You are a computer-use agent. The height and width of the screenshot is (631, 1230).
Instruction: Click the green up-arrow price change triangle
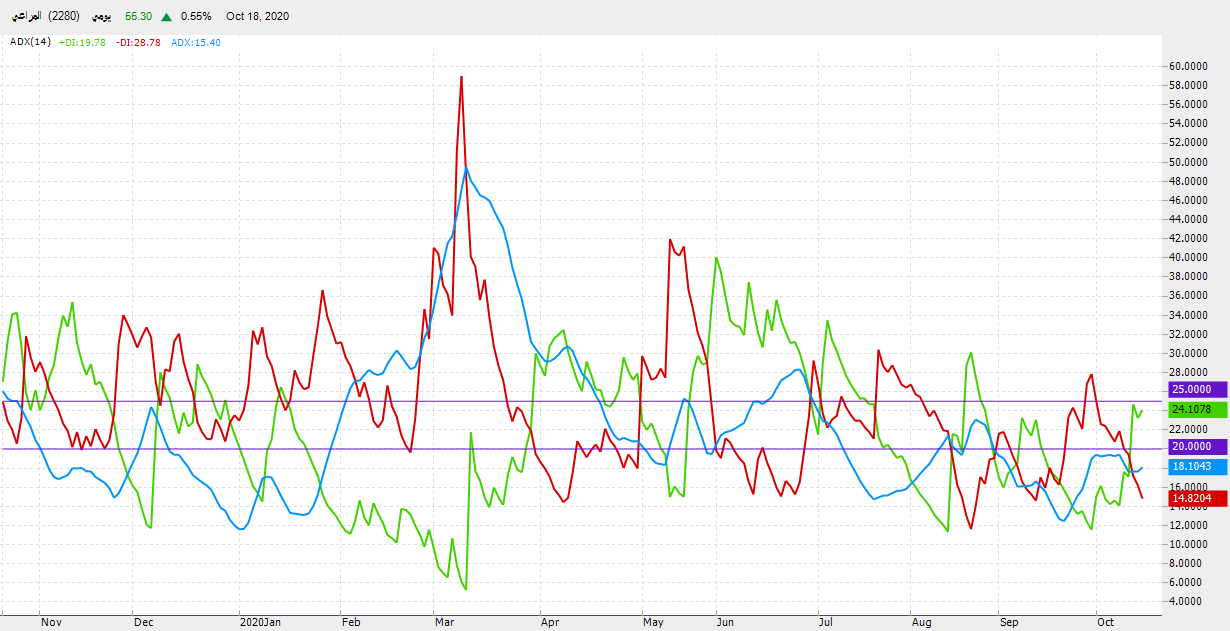pyautogui.click(x=166, y=17)
